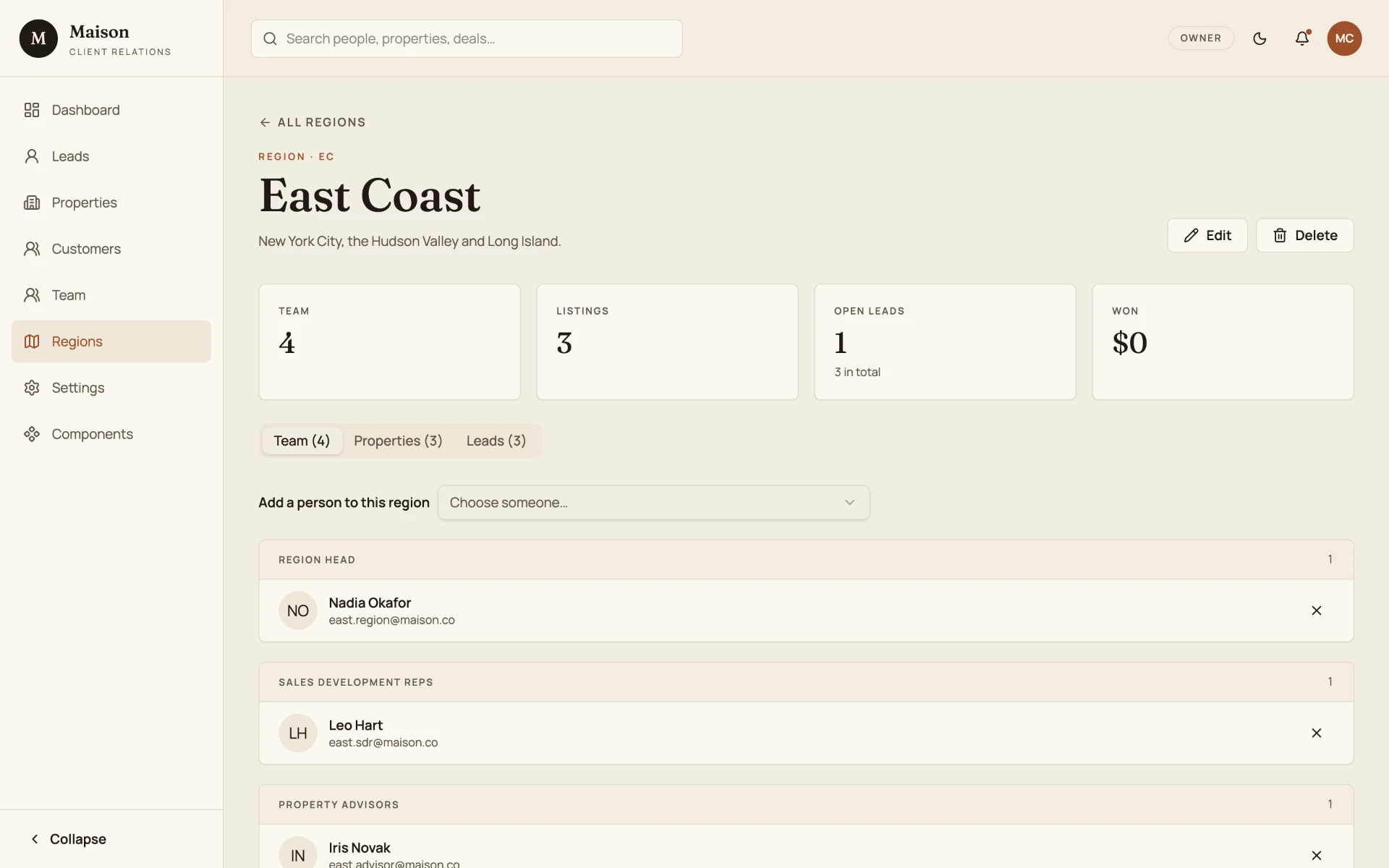Image resolution: width=1389 pixels, height=868 pixels.
Task: Click the Won $0 stat card
Action: [x=1223, y=341]
